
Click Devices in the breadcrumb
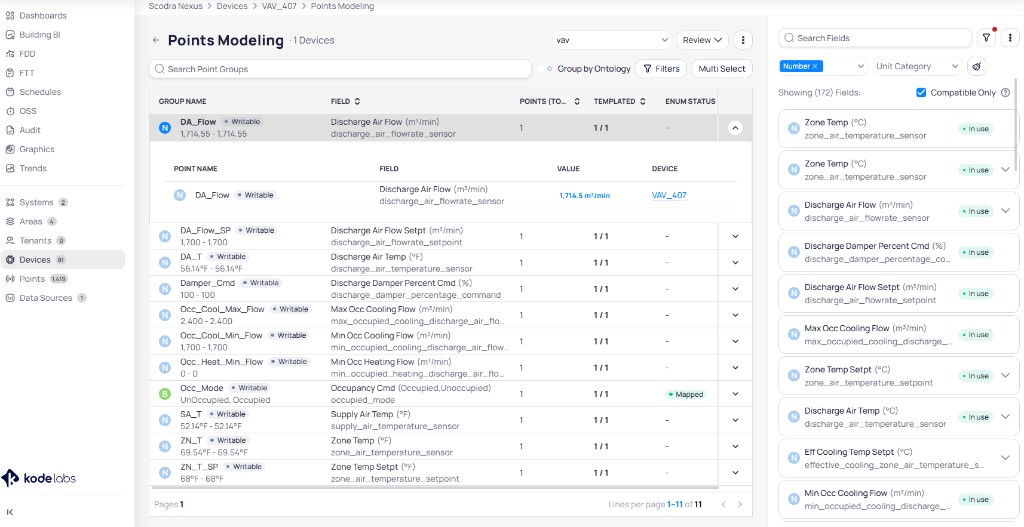coord(232,6)
